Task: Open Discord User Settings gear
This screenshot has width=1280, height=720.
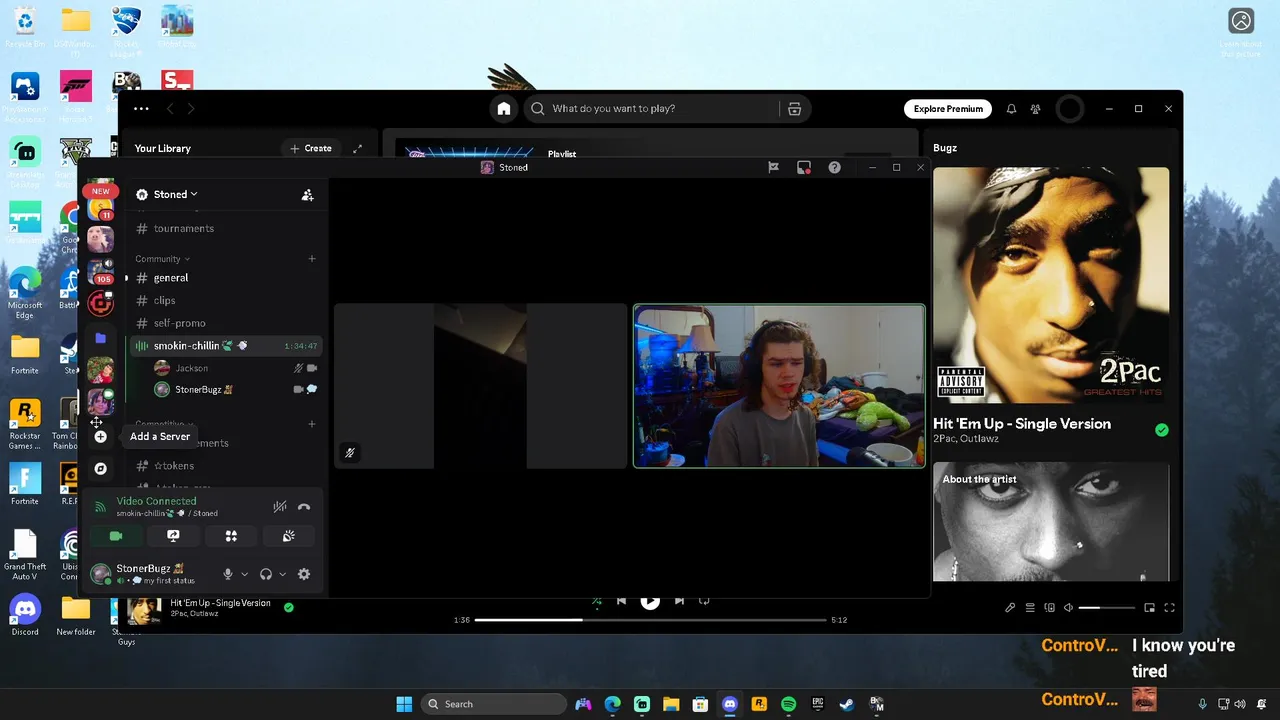Action: (x=304, y=574)
